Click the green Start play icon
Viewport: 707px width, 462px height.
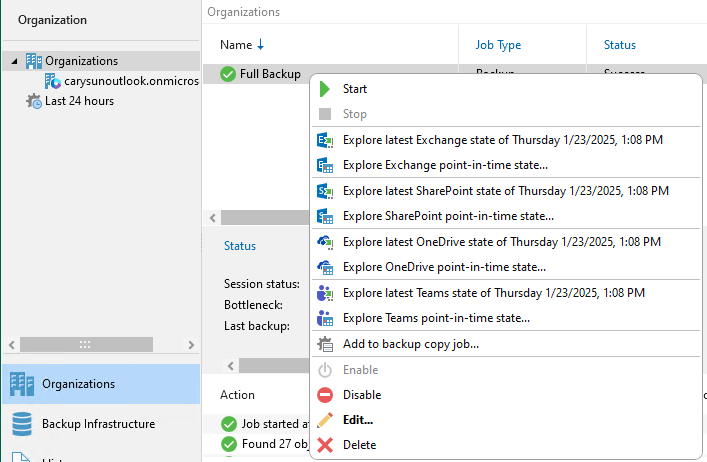(325, 89)
